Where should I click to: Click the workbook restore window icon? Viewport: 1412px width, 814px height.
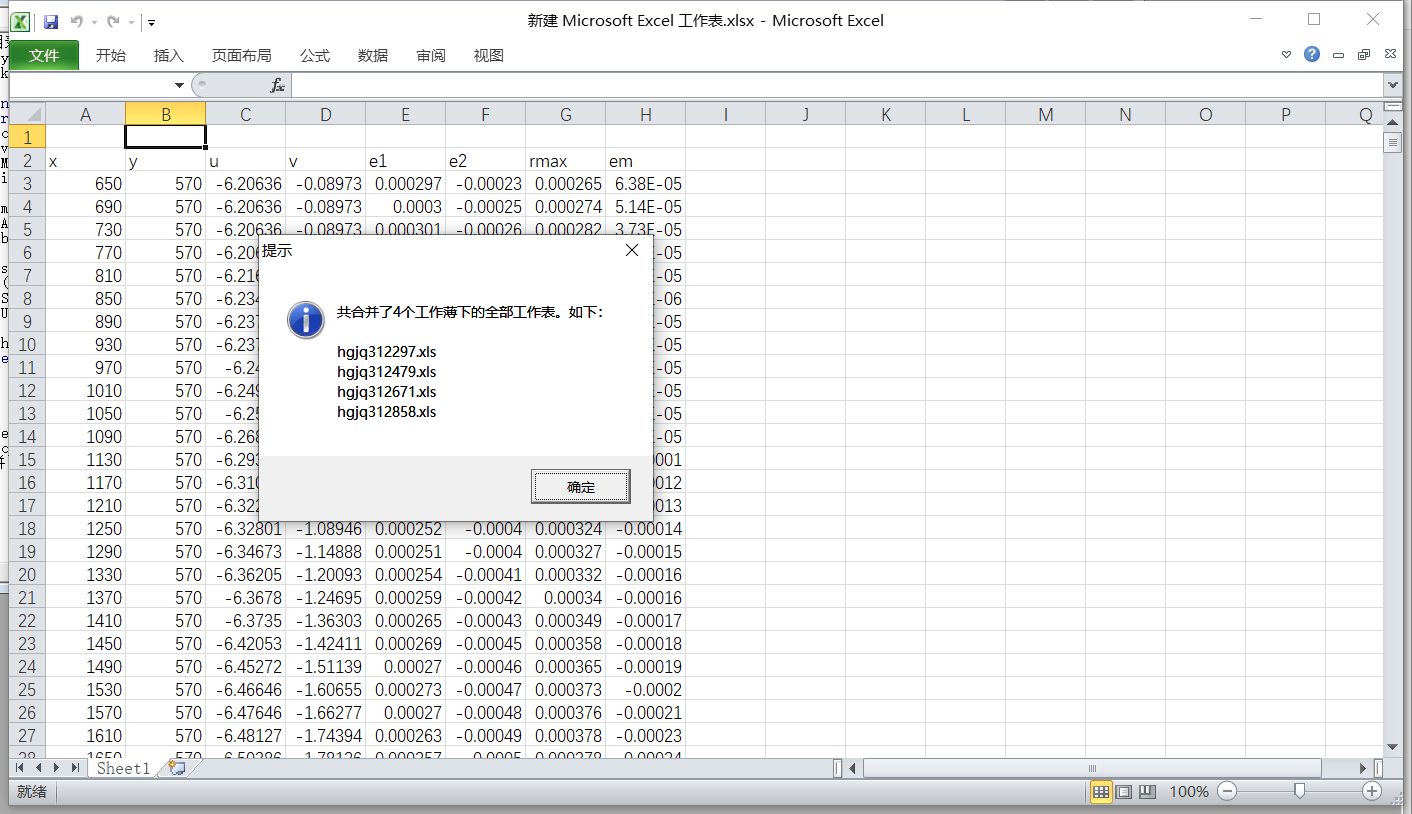[1363, 56]
